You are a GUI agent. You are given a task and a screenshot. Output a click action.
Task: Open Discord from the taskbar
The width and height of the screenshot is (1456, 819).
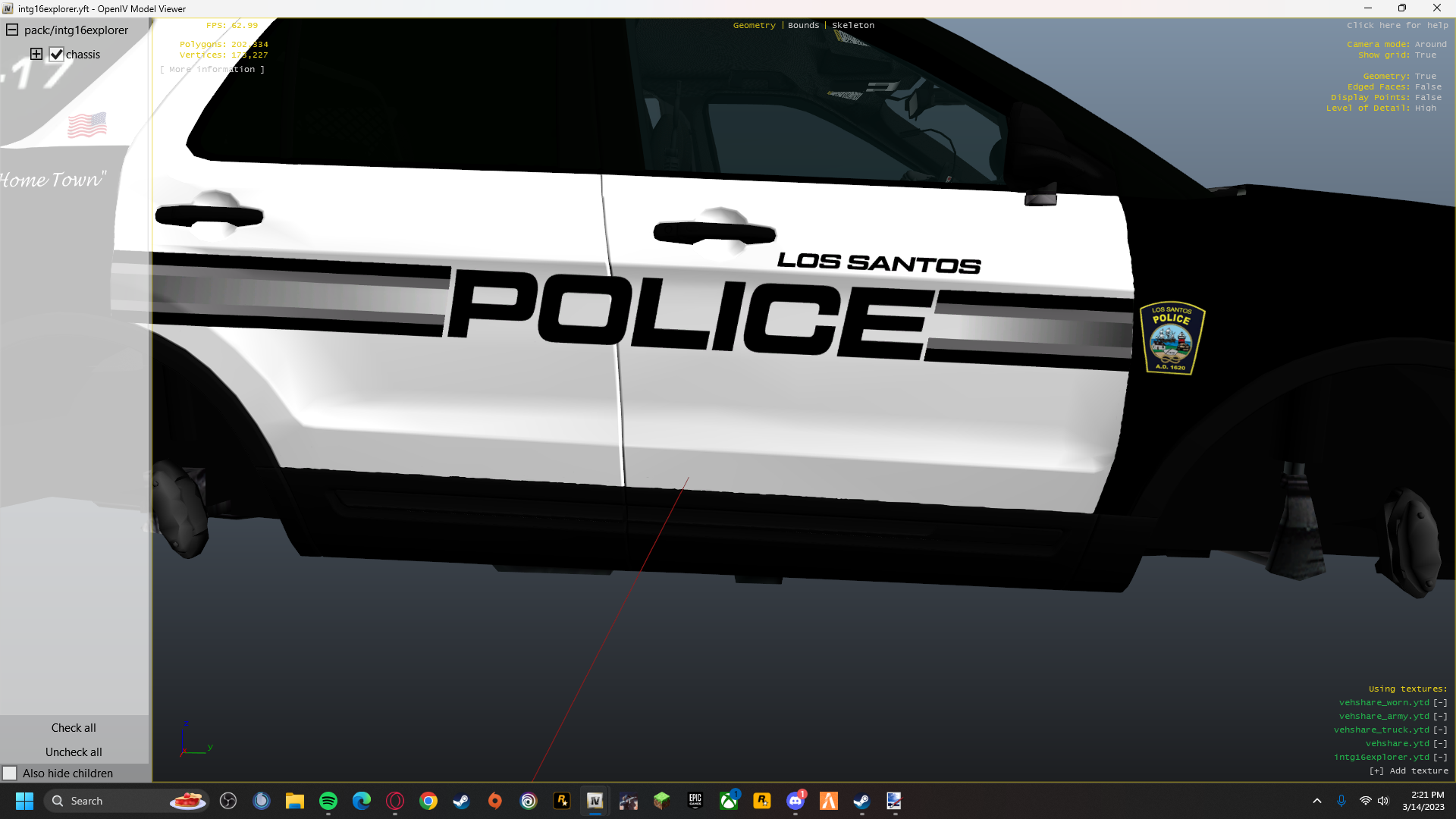point(795,801)
